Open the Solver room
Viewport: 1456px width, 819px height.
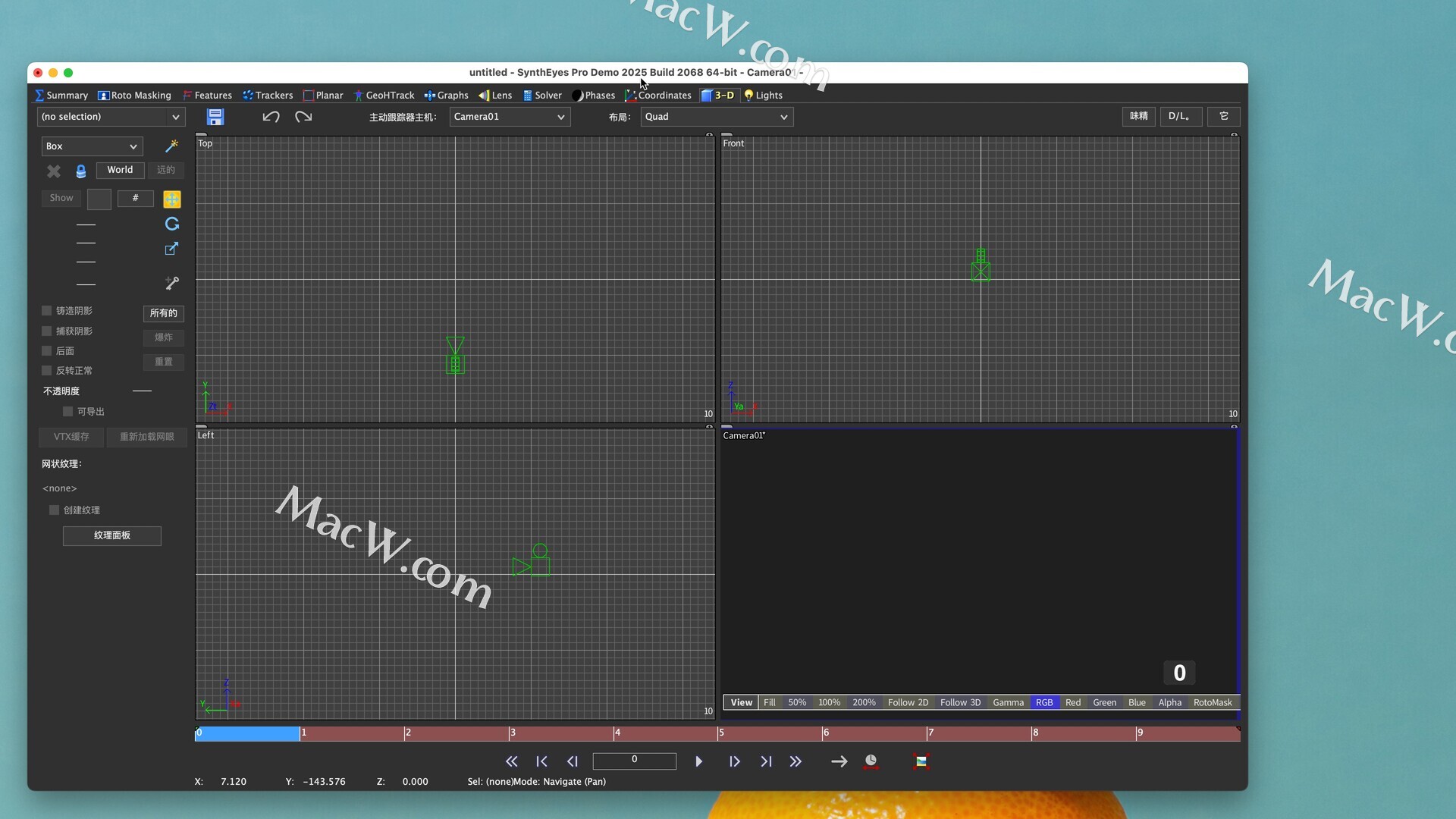pyautogui.click(x=542, y=96)
